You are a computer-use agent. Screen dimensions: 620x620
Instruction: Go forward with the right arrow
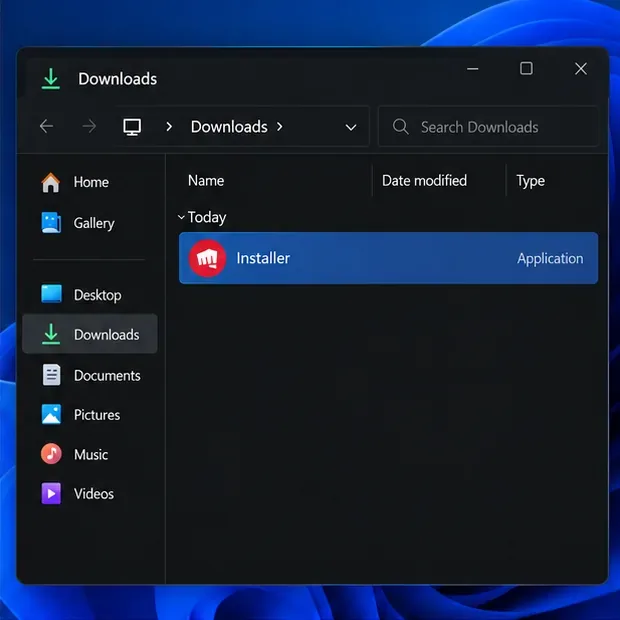coord(89,127)
